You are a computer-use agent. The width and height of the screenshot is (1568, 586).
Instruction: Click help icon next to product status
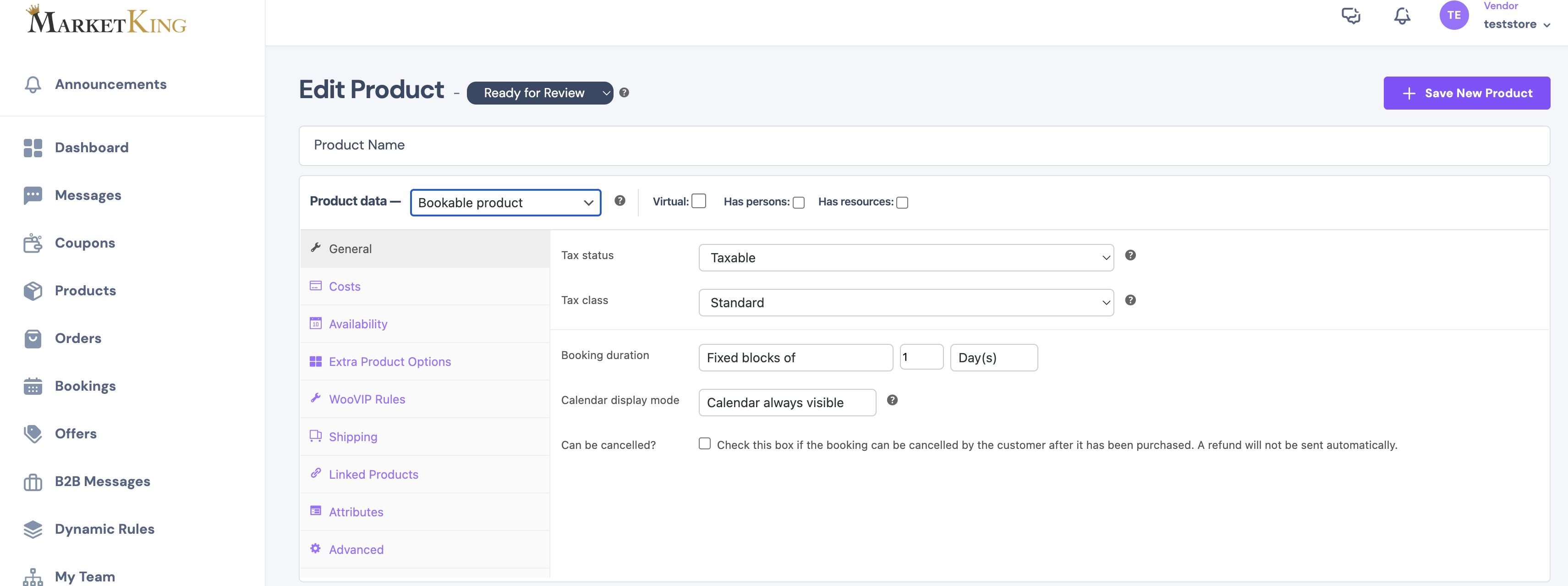point(624,93)
